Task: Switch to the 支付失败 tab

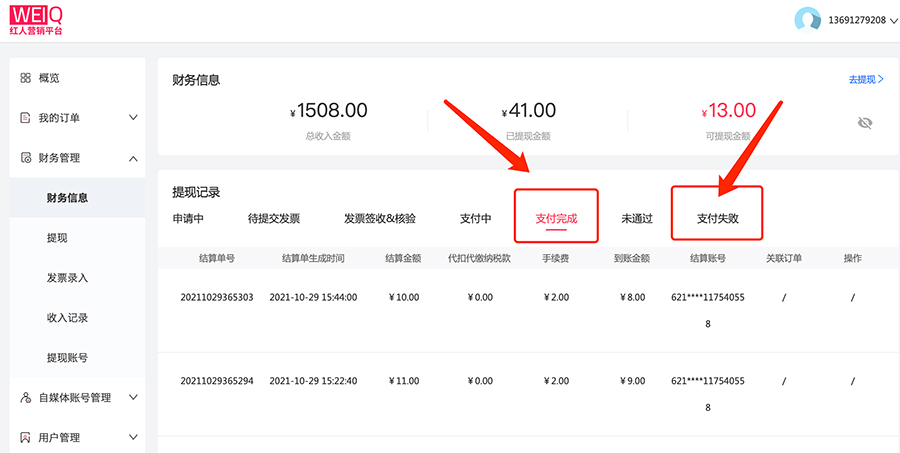Action: (x=717, y=218)
